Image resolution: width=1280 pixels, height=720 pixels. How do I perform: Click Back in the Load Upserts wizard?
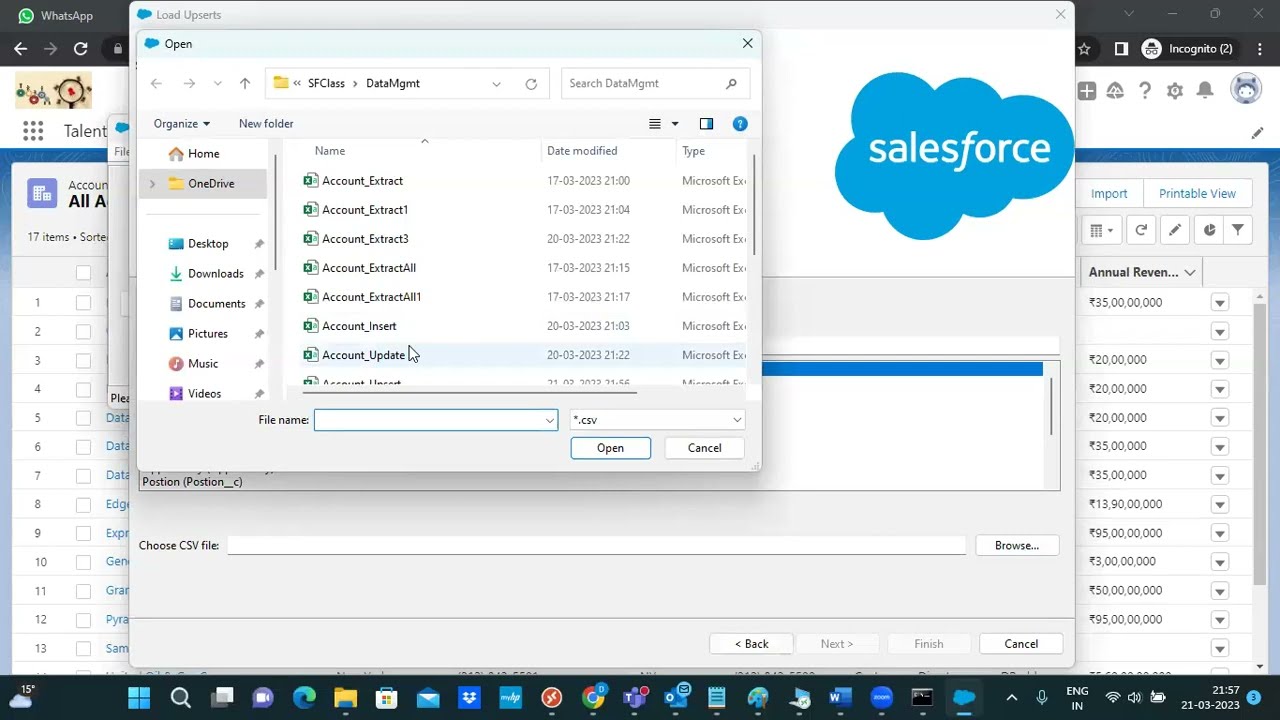click(752, 644)
